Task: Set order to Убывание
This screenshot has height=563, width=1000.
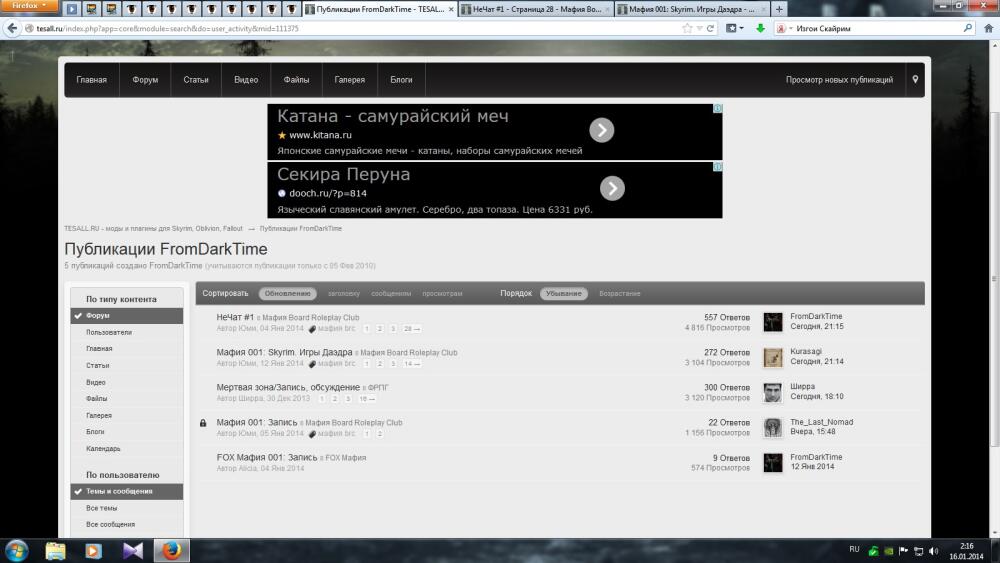Action: coord(563,293)
